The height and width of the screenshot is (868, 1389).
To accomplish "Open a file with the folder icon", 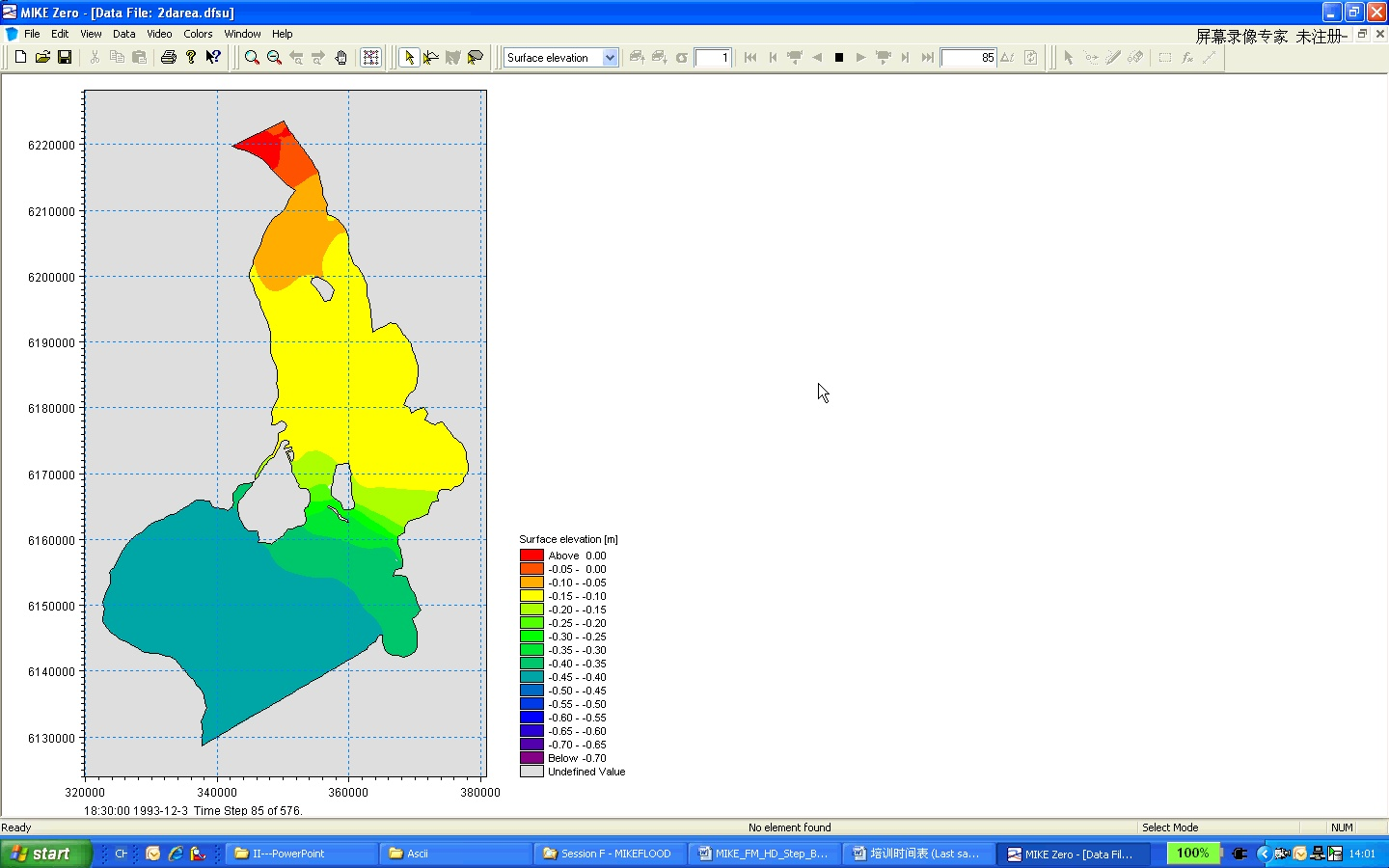I will coord(42,58).
